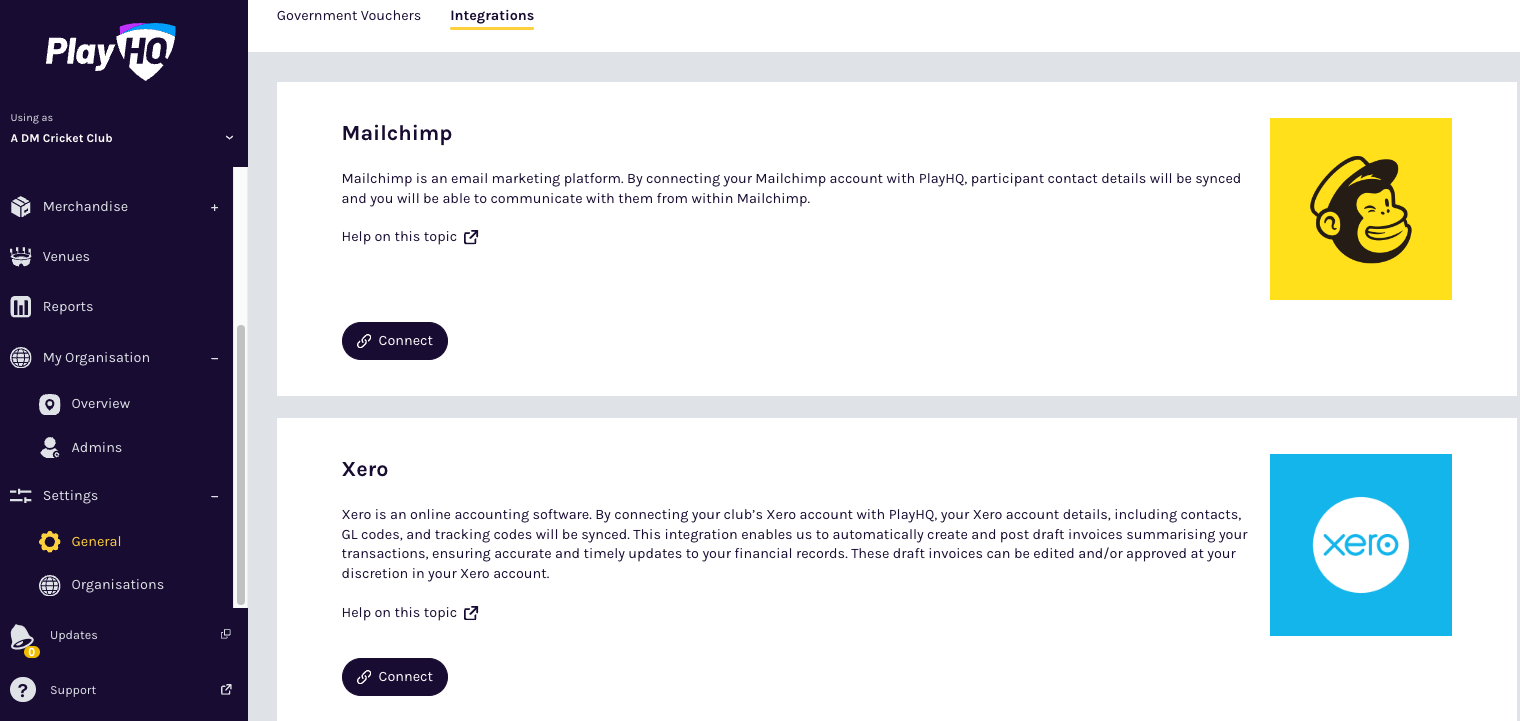This screenshot has width=1520, height=721.
Task: Click the Xero logo thumbnail
Action: pyautogui.click(x=1360, y=545)
